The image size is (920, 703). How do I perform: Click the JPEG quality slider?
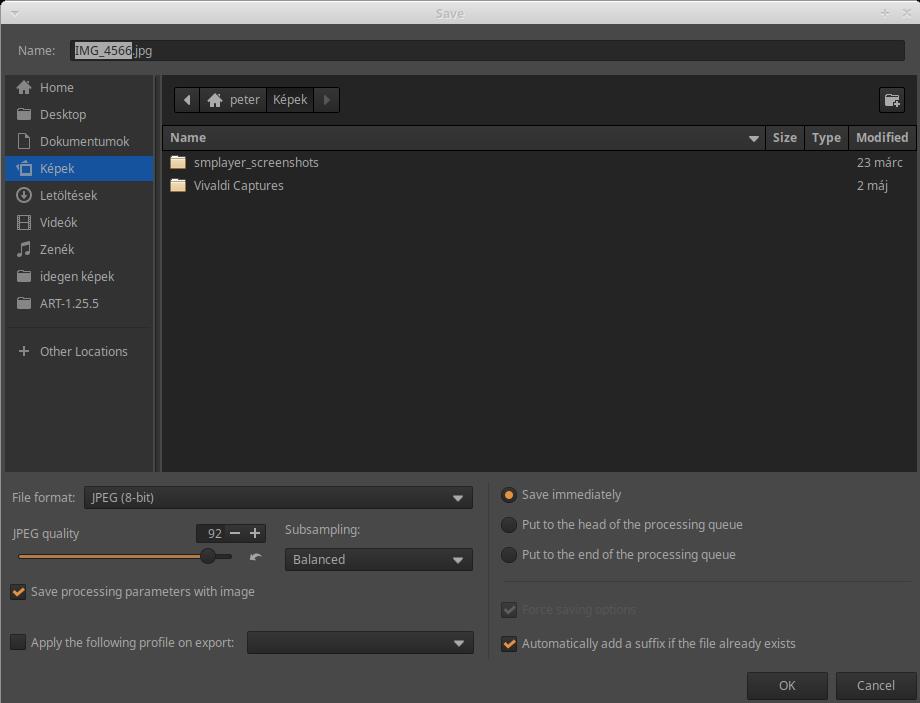click(x=125, y=556)
